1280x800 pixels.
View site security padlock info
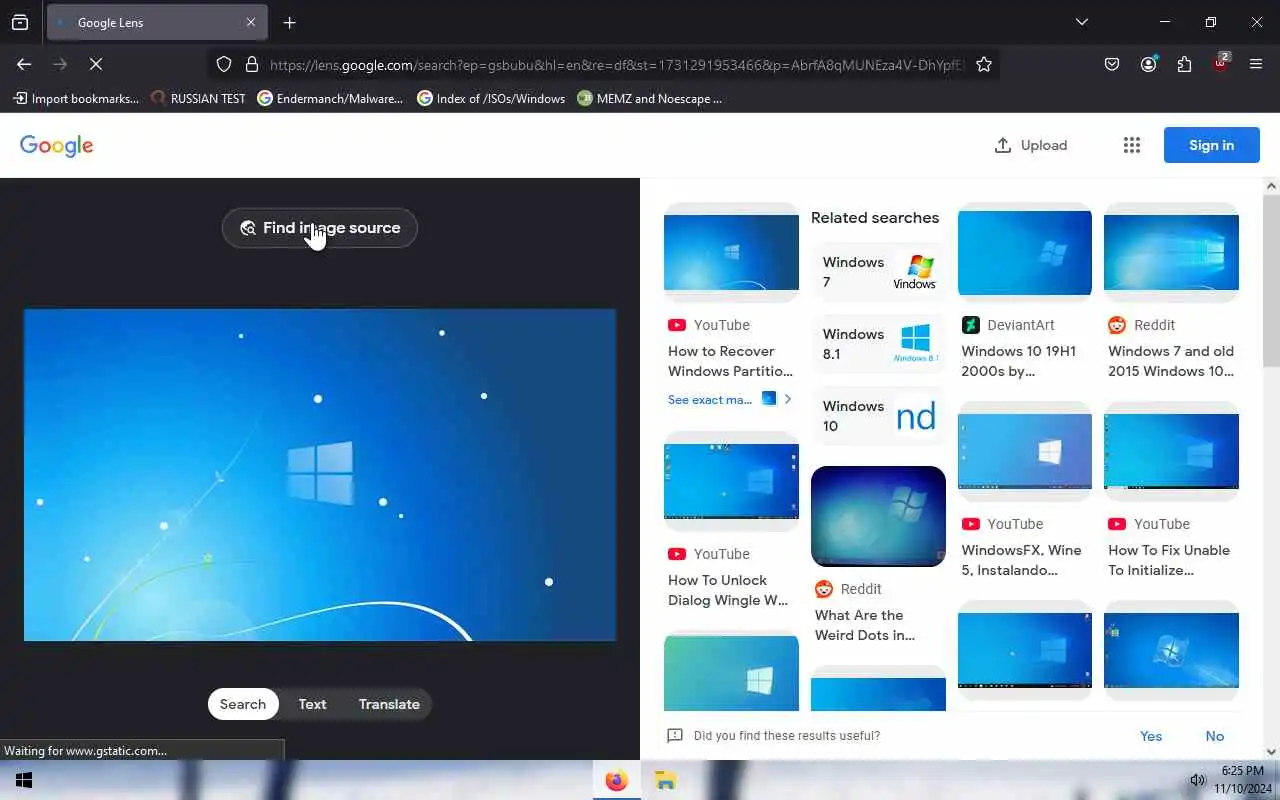[x=251, y=64]
